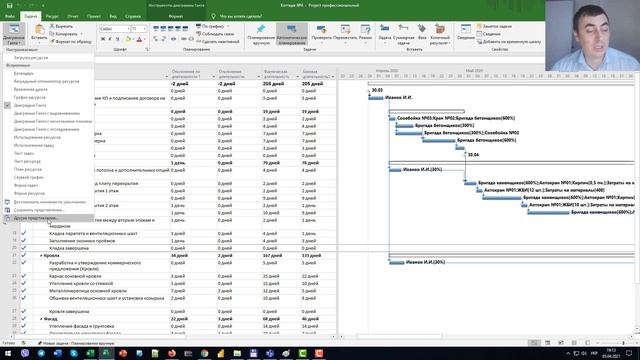Open the Windows Start menu
Viewport: 640px width, 360px height.
tap(8, 353)
